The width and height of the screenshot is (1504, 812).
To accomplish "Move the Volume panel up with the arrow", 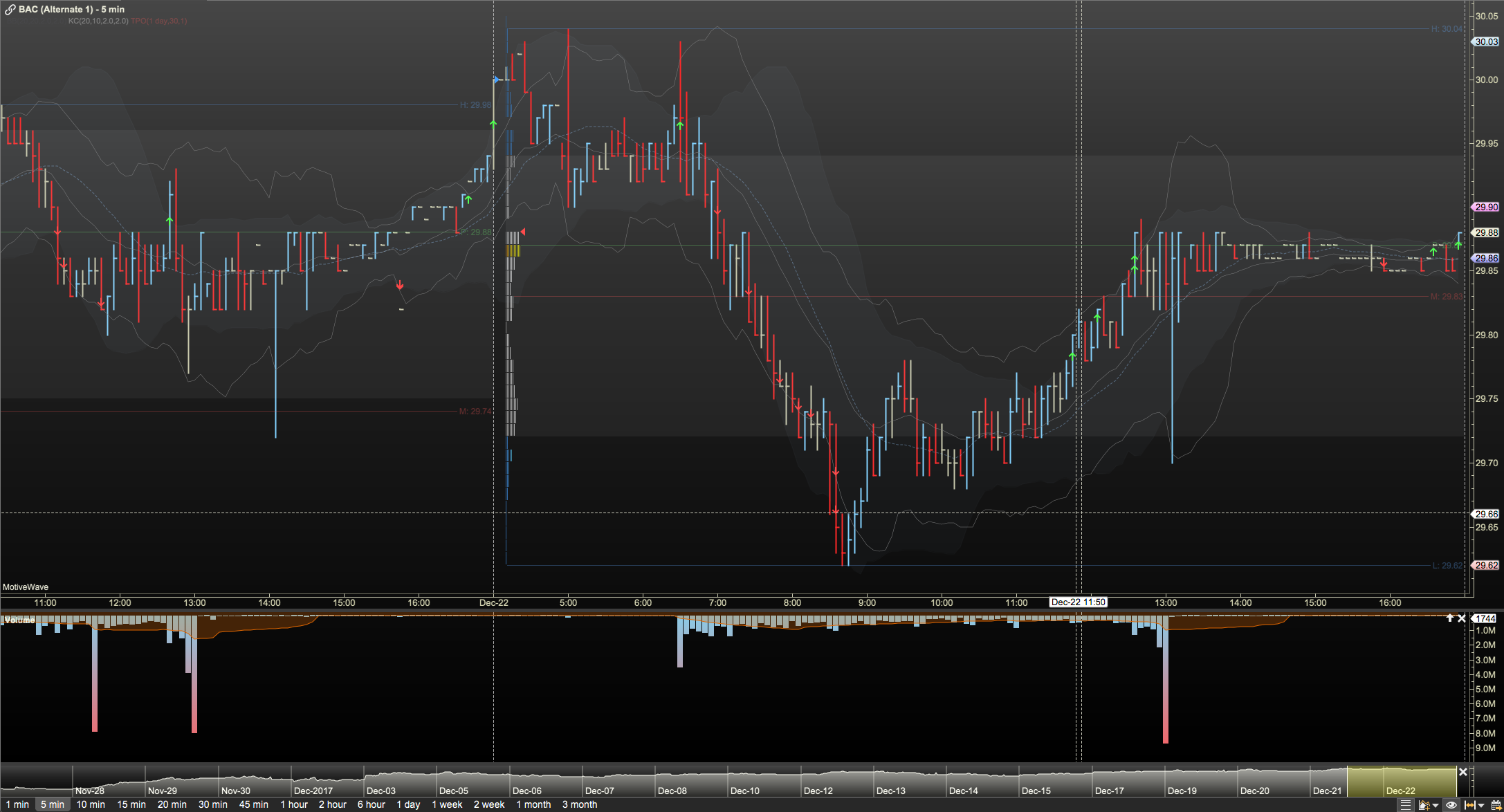I will click(1449, 618).
